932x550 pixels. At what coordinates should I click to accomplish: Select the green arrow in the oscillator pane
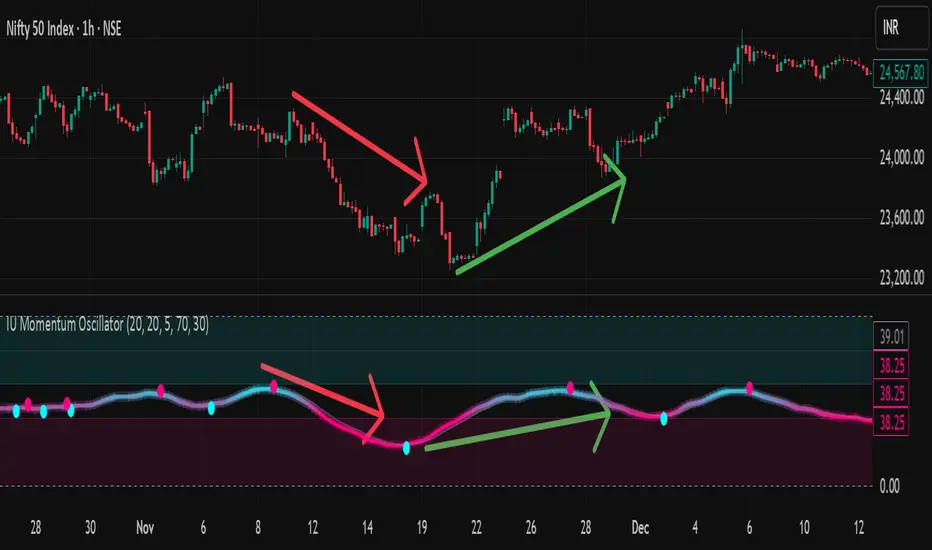[515, 430]
